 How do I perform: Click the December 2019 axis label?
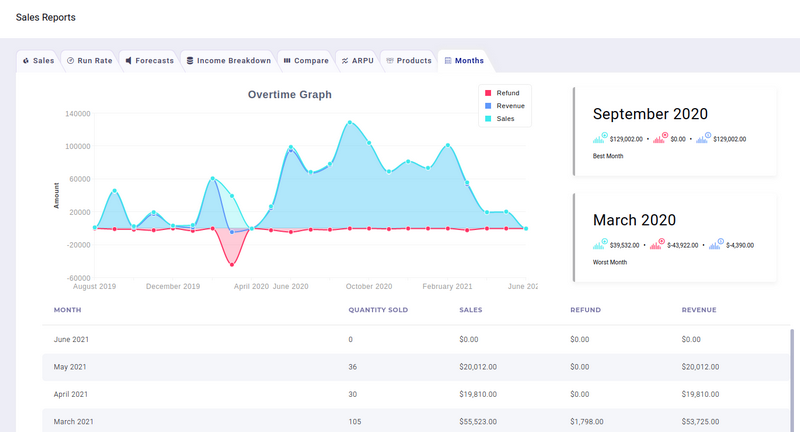pyautogui.click(x=173, y=286)
